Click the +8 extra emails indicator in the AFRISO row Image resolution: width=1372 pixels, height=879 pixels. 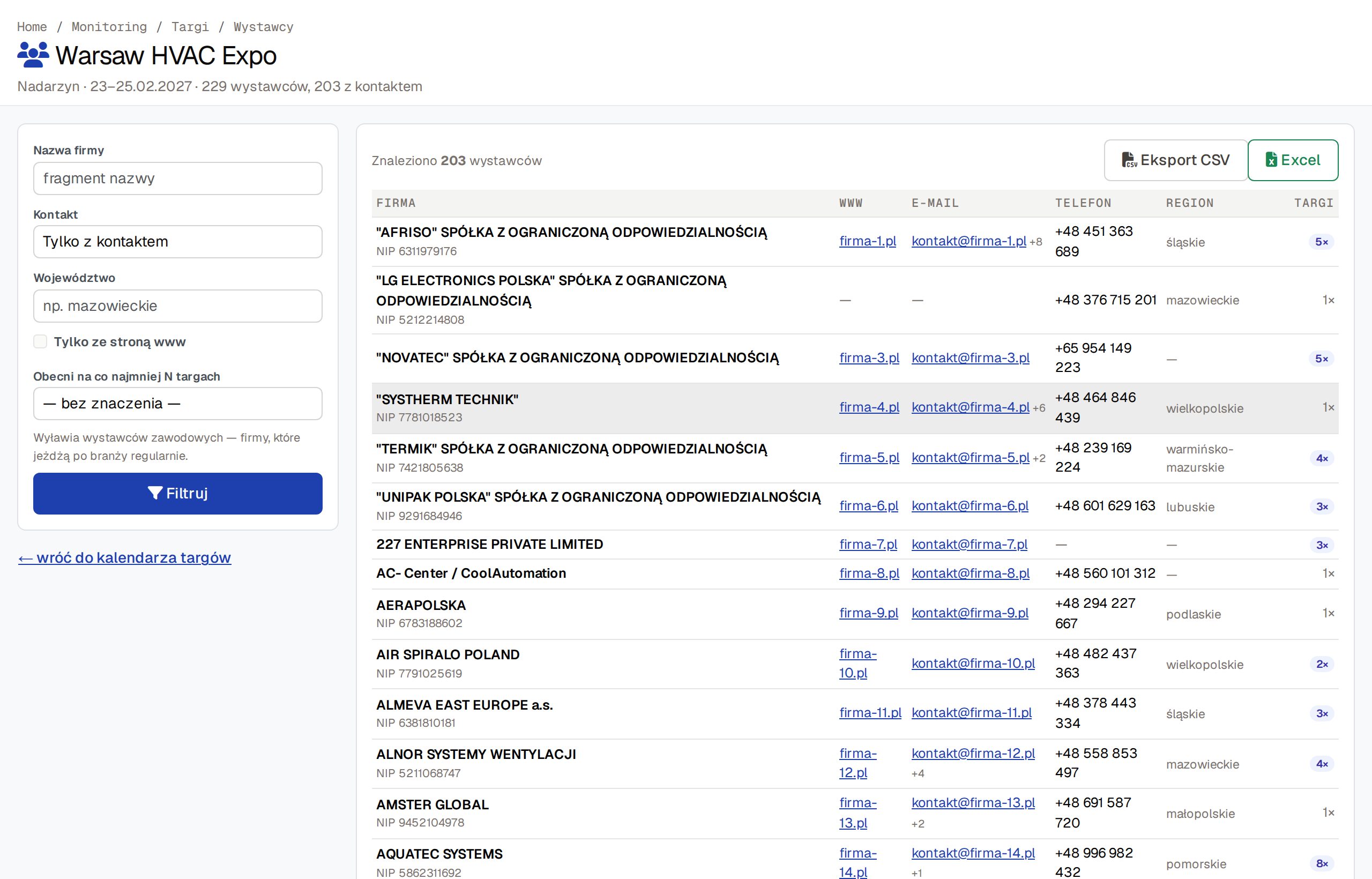coord(1035,242)
